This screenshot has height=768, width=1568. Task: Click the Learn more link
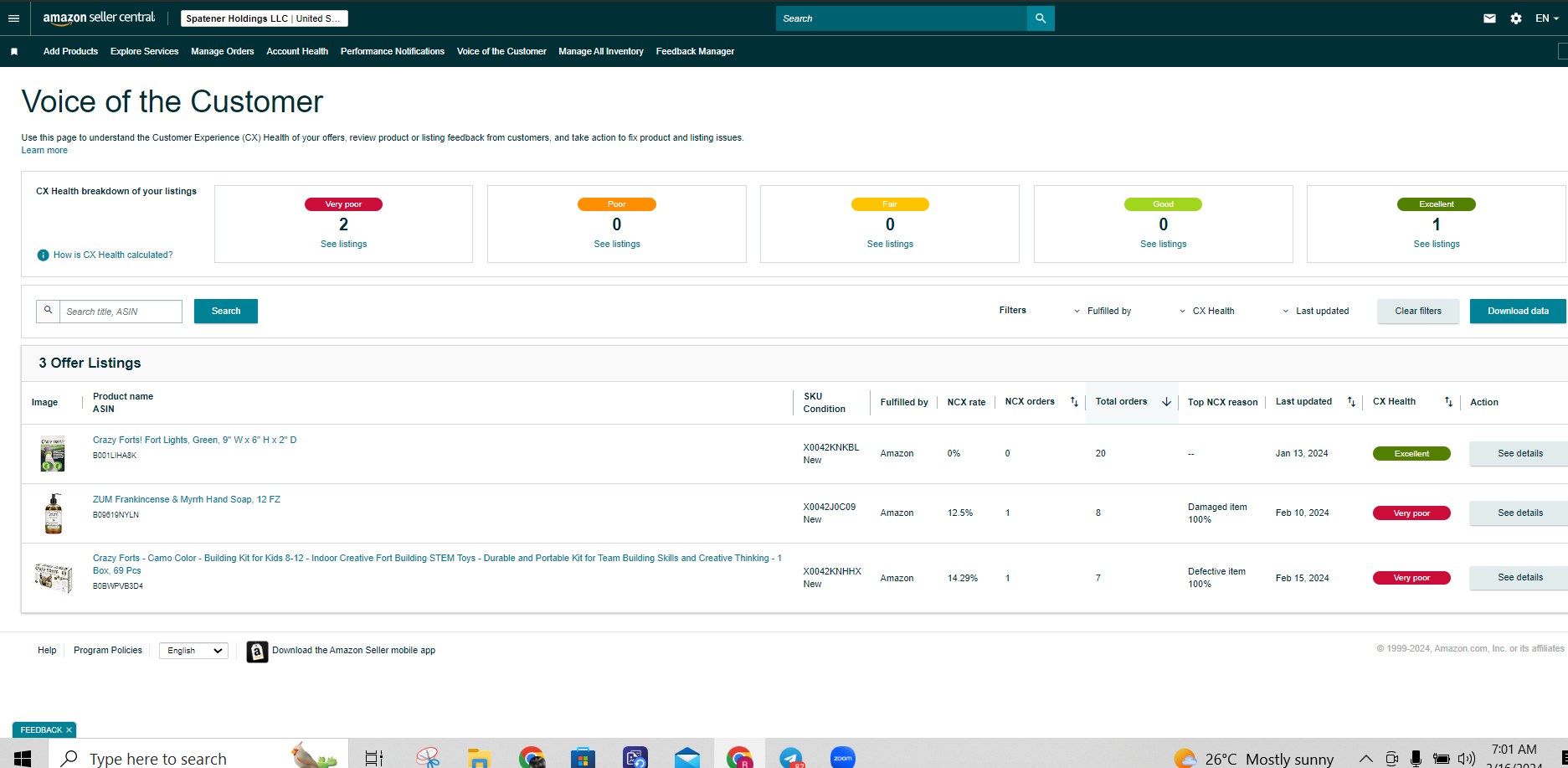tap(44, 151)
